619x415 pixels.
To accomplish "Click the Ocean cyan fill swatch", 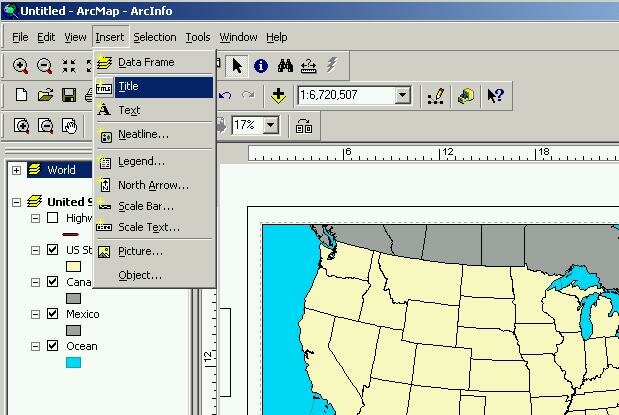I will [73, 362].
